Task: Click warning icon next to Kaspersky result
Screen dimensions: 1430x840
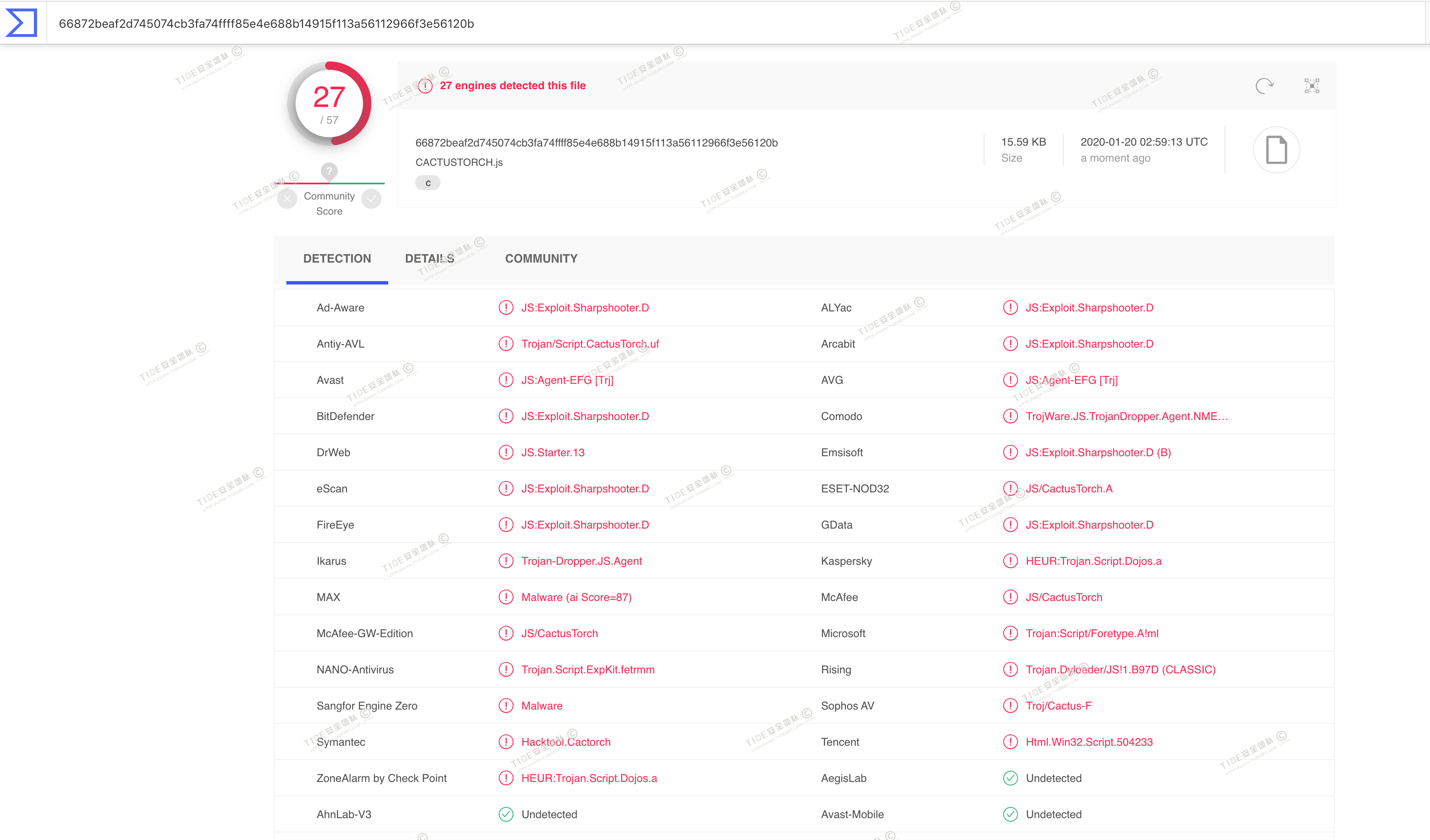Action: click(1010, 561)
